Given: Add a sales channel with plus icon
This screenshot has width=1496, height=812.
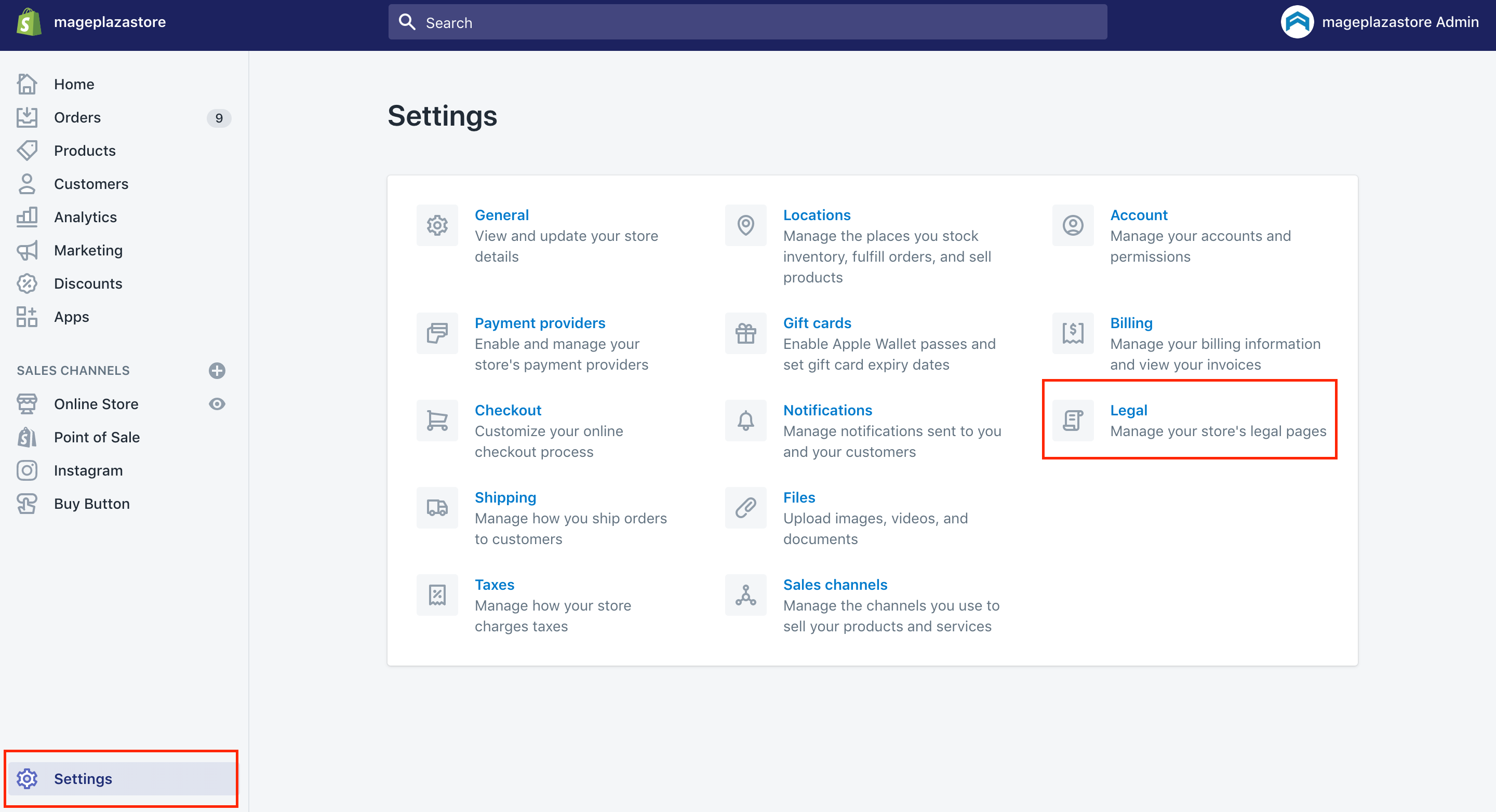Looking at the screenshot, I should point(217,370).
